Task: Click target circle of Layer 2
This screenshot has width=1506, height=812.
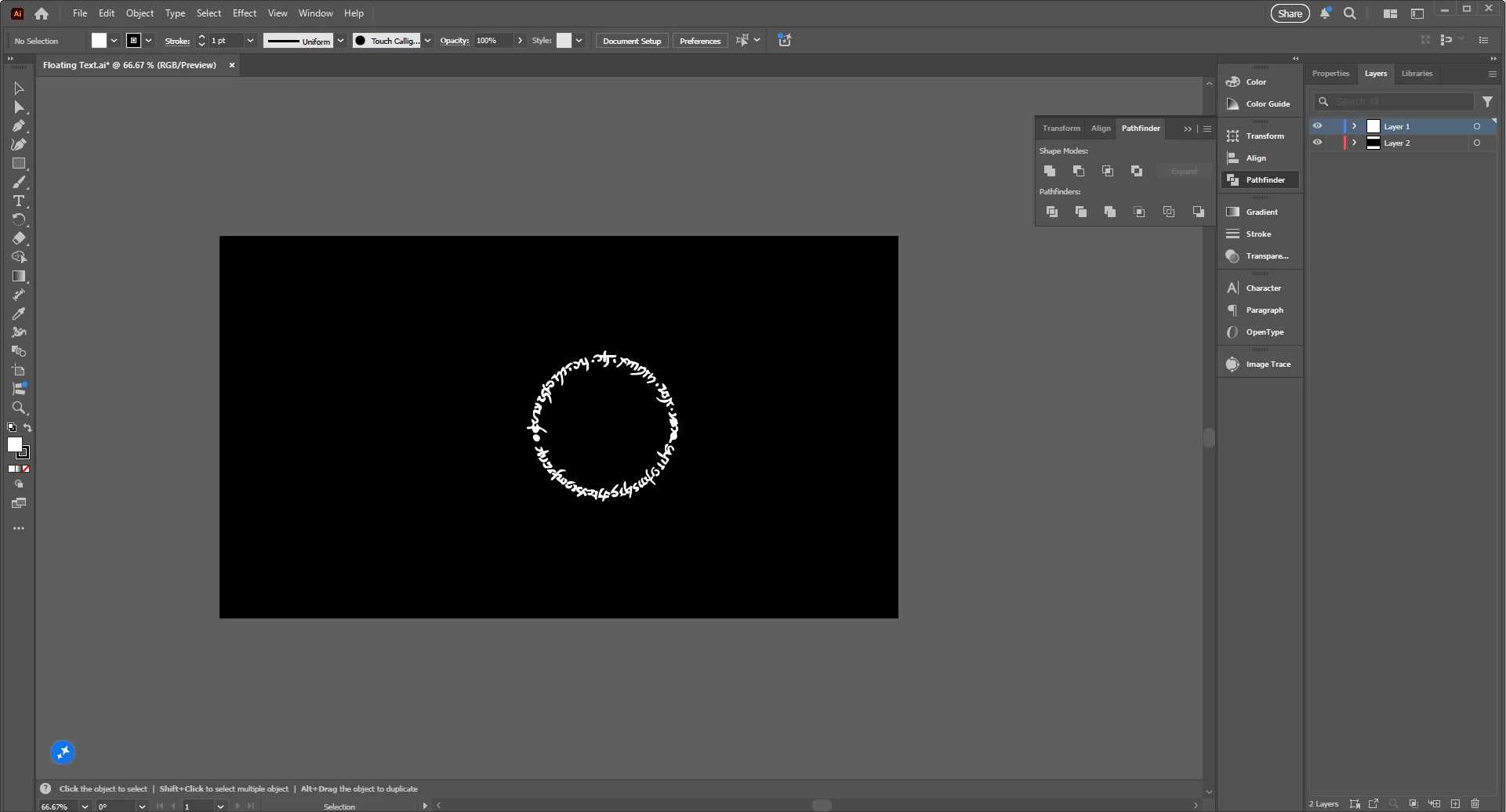Action: (x=1477, y=143)
